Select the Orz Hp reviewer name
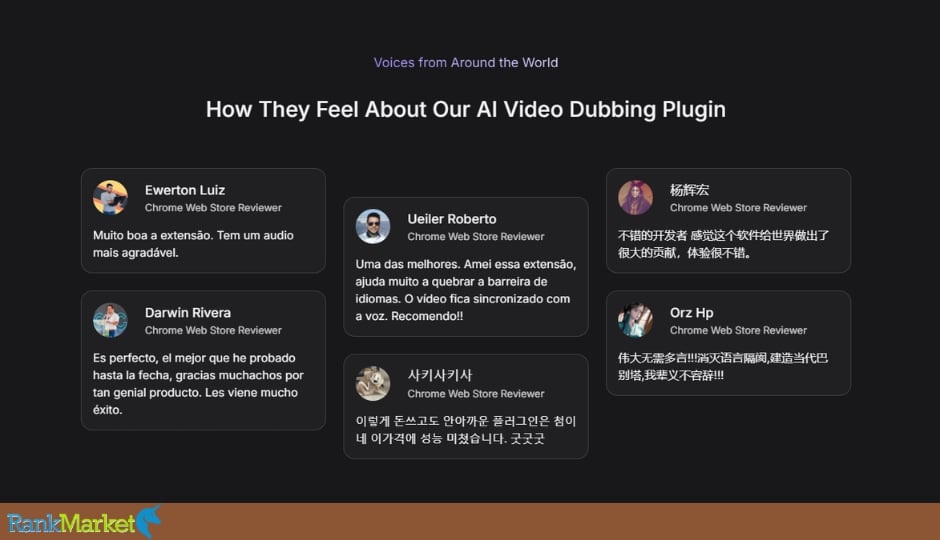 tap(692, 312)
